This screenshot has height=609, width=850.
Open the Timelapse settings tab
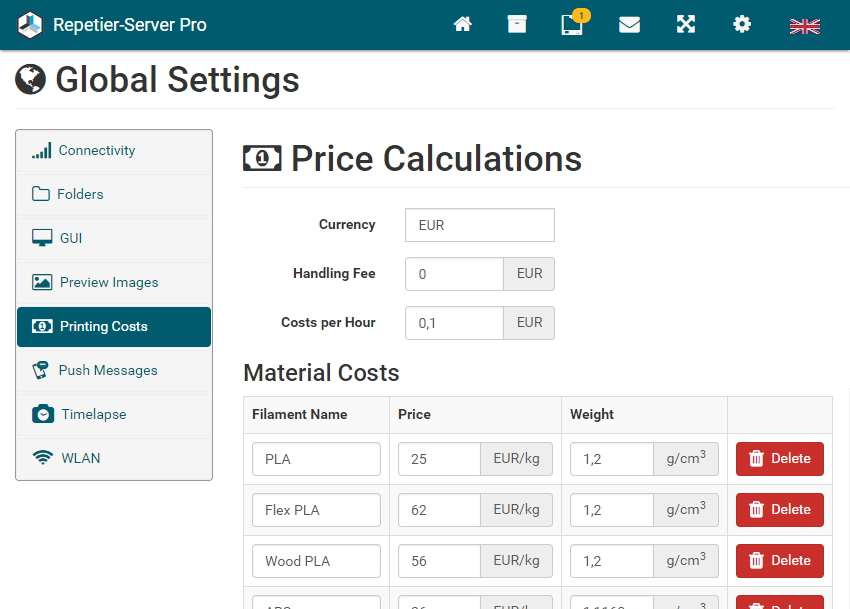click(x=114, y=414)
